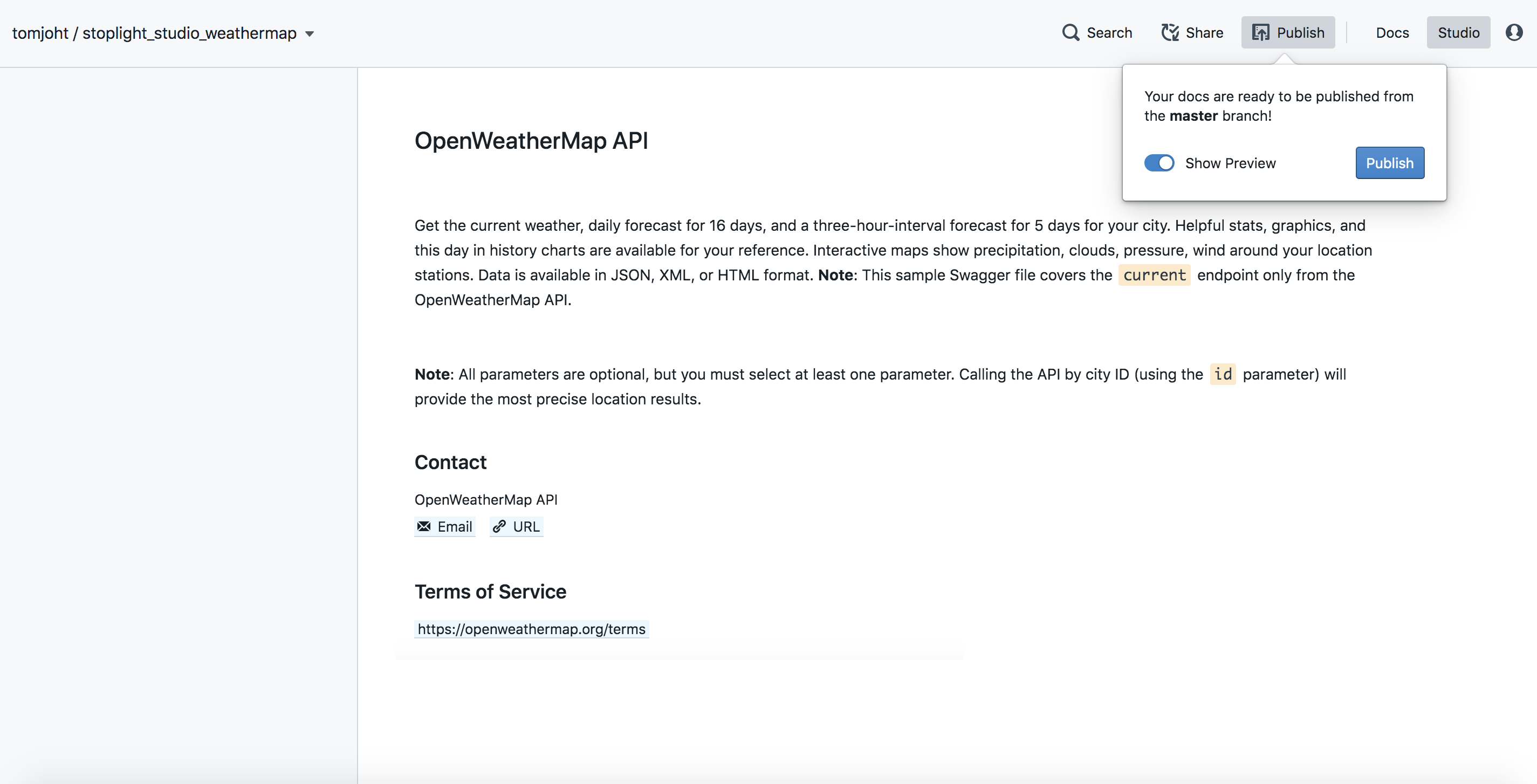
Task: Open the user account avatar icon
Action: click(x=1514, y=32)
